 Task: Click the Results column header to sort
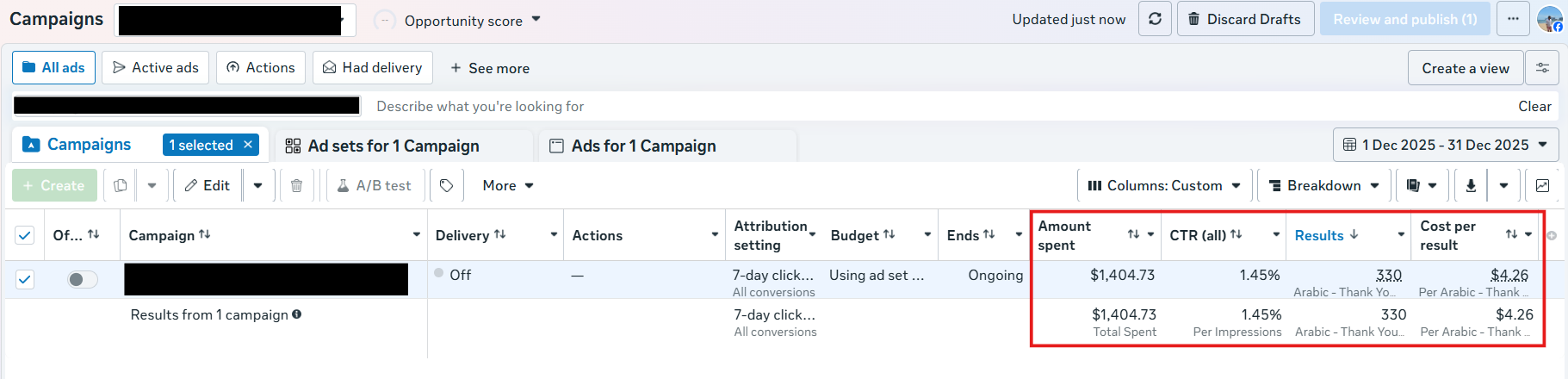pos(1319,235)
